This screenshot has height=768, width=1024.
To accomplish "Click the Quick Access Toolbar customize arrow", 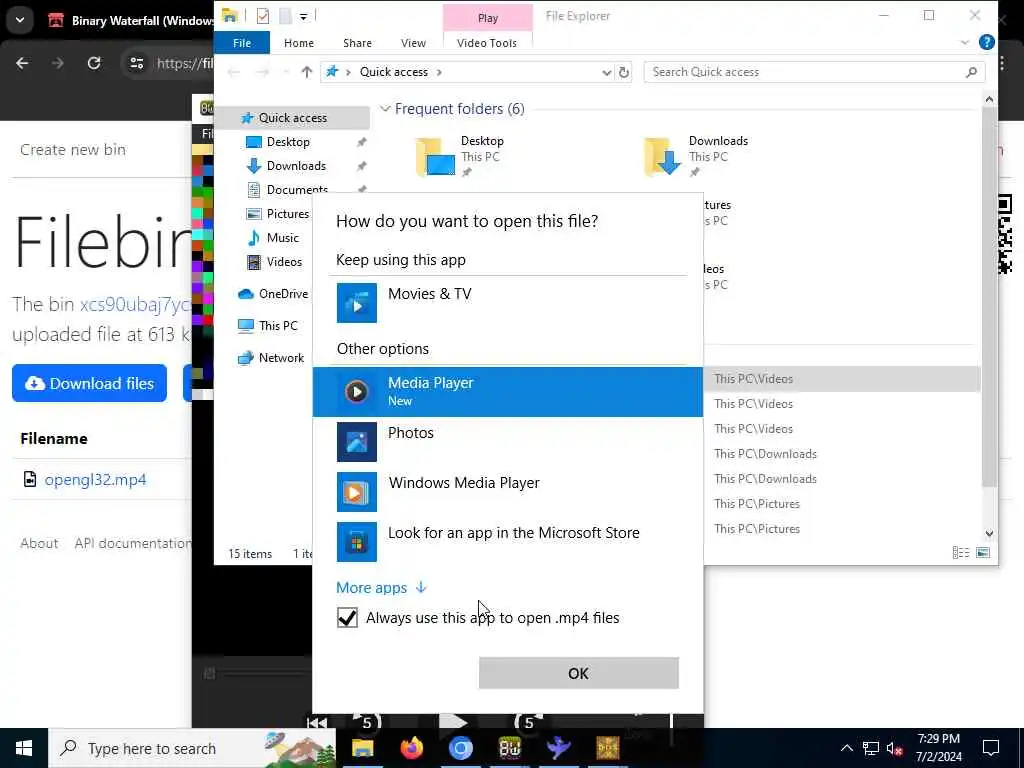I will (304, 16).
